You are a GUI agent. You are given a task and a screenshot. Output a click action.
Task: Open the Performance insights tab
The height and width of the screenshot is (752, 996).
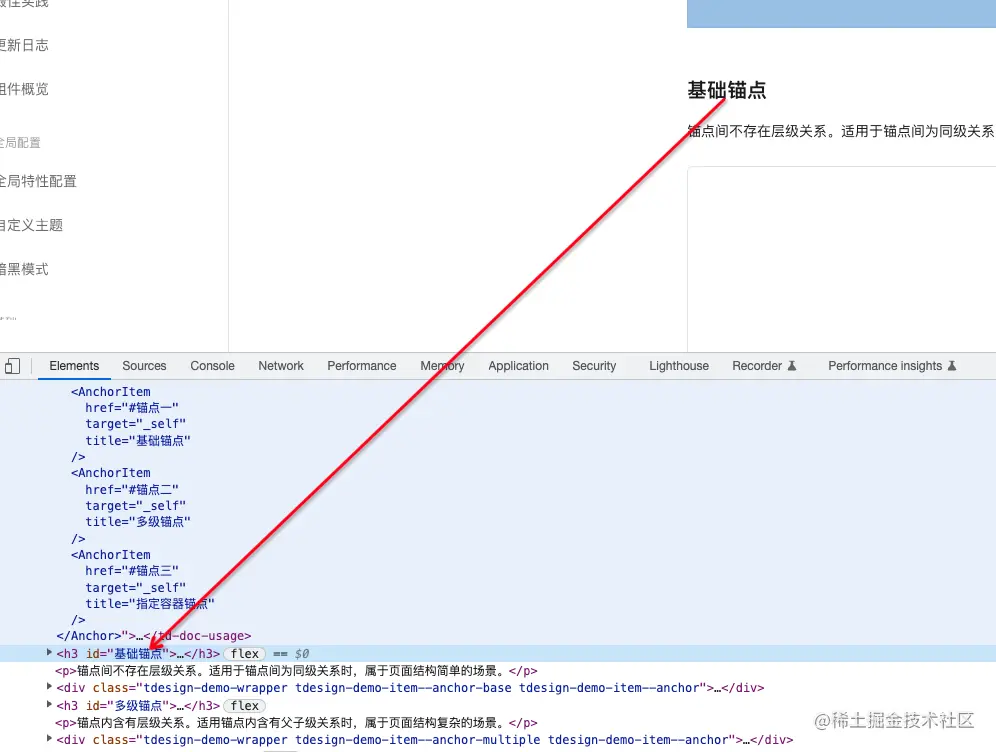[892, 366]
